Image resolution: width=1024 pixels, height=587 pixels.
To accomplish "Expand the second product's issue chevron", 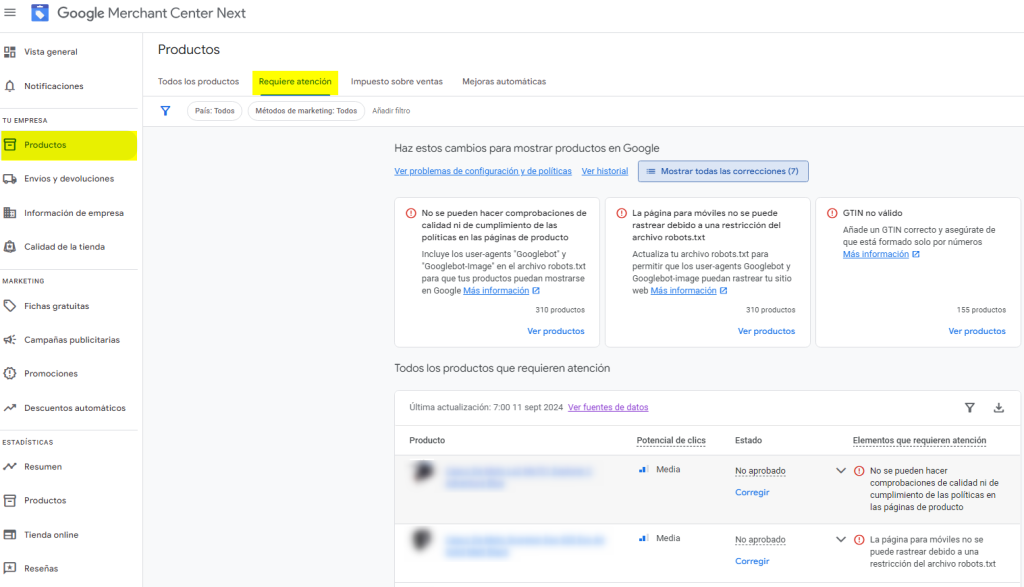I will pos(840,539).
